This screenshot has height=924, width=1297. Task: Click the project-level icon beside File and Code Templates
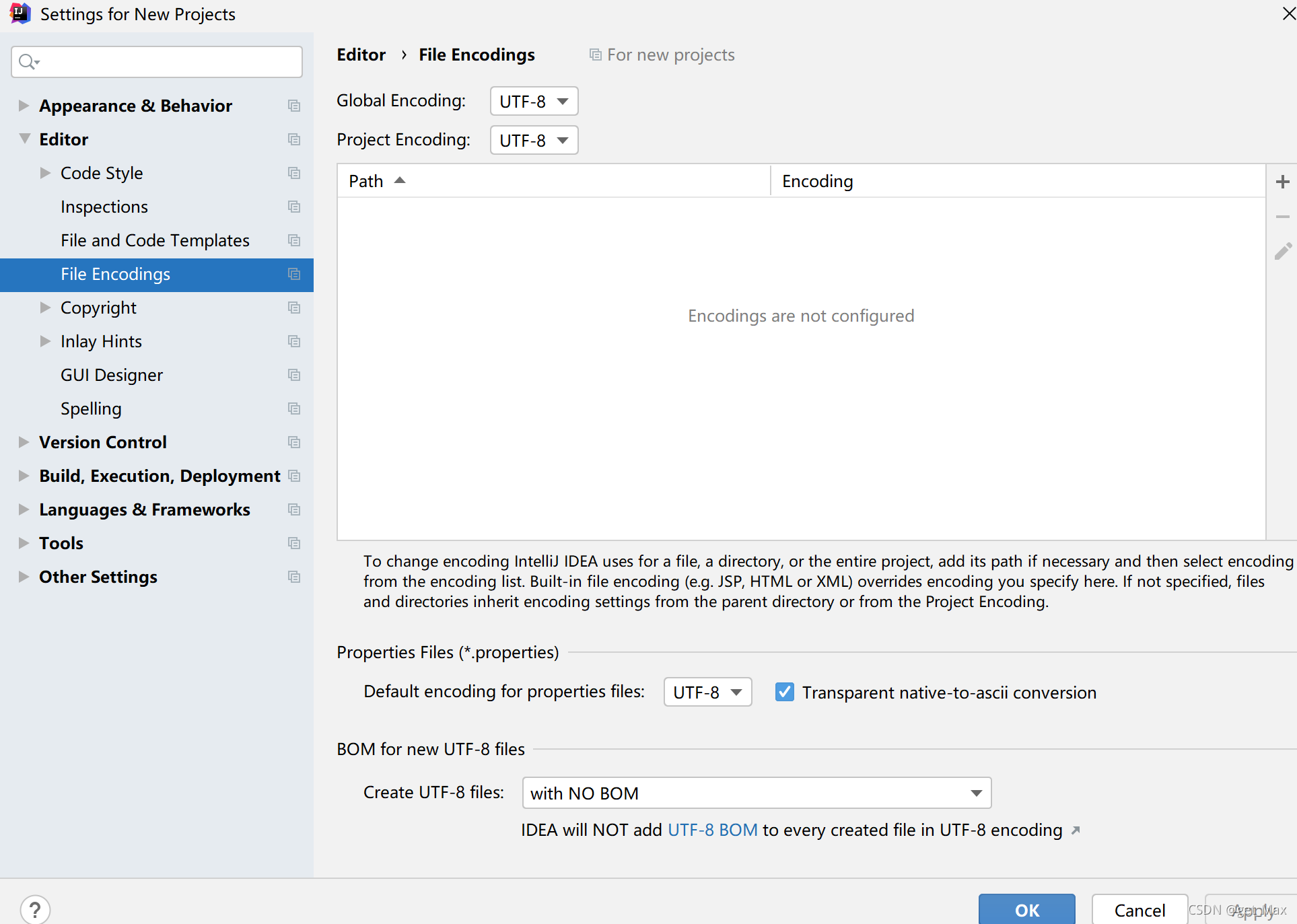[294, 240]
